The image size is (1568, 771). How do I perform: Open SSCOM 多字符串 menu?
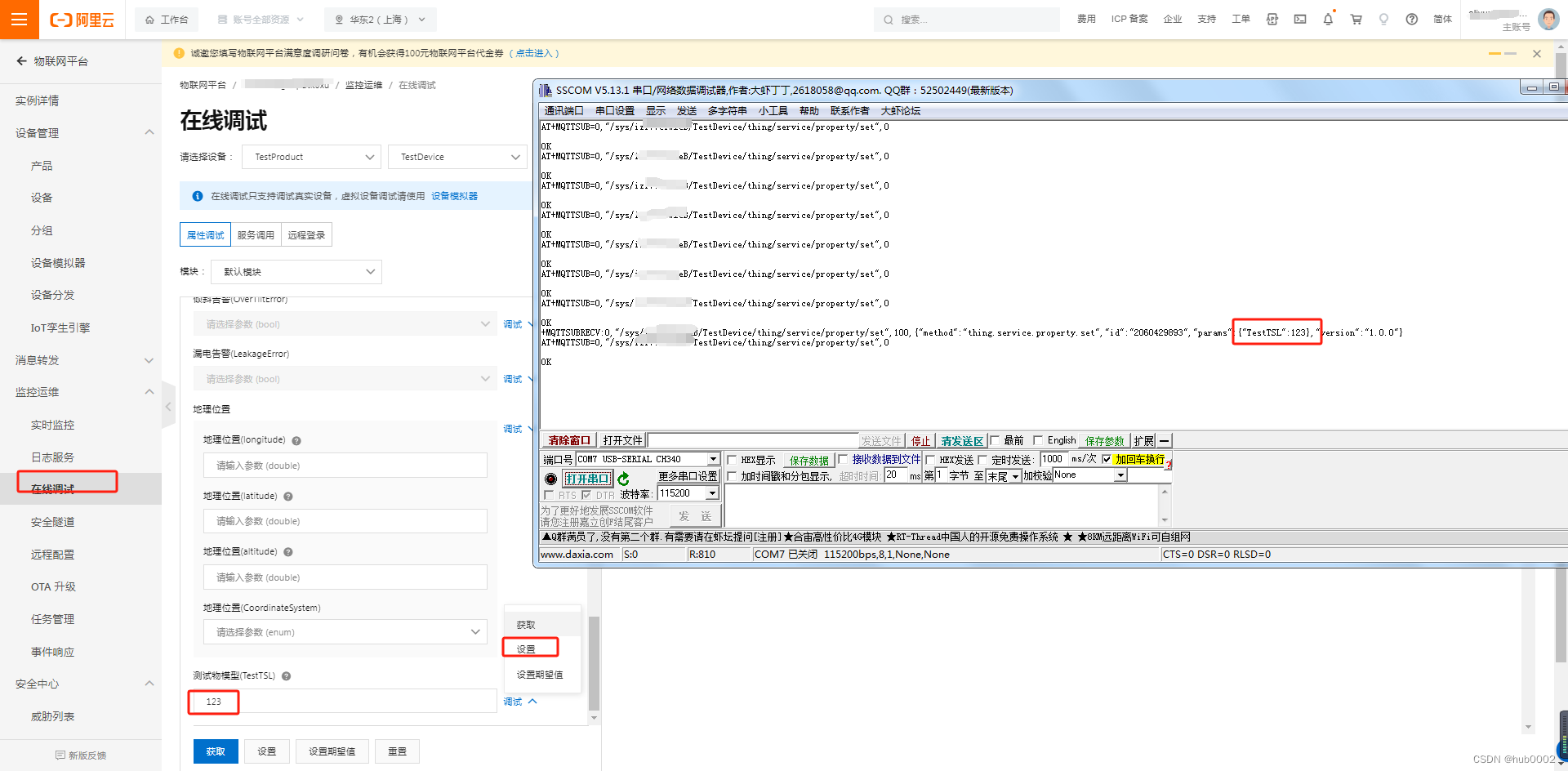point(727,111)
